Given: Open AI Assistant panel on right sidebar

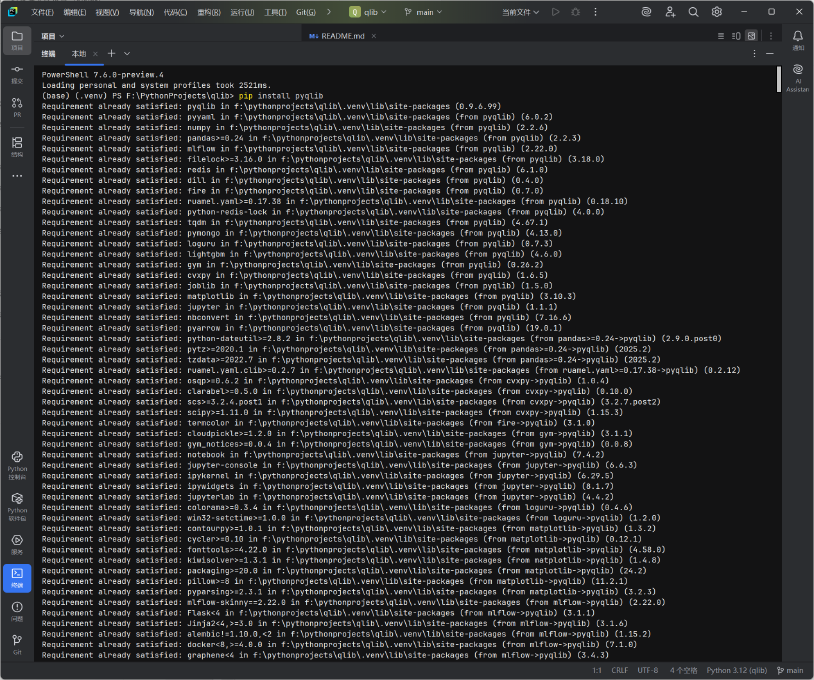Looking at the screenshot, I should point(798,78).
